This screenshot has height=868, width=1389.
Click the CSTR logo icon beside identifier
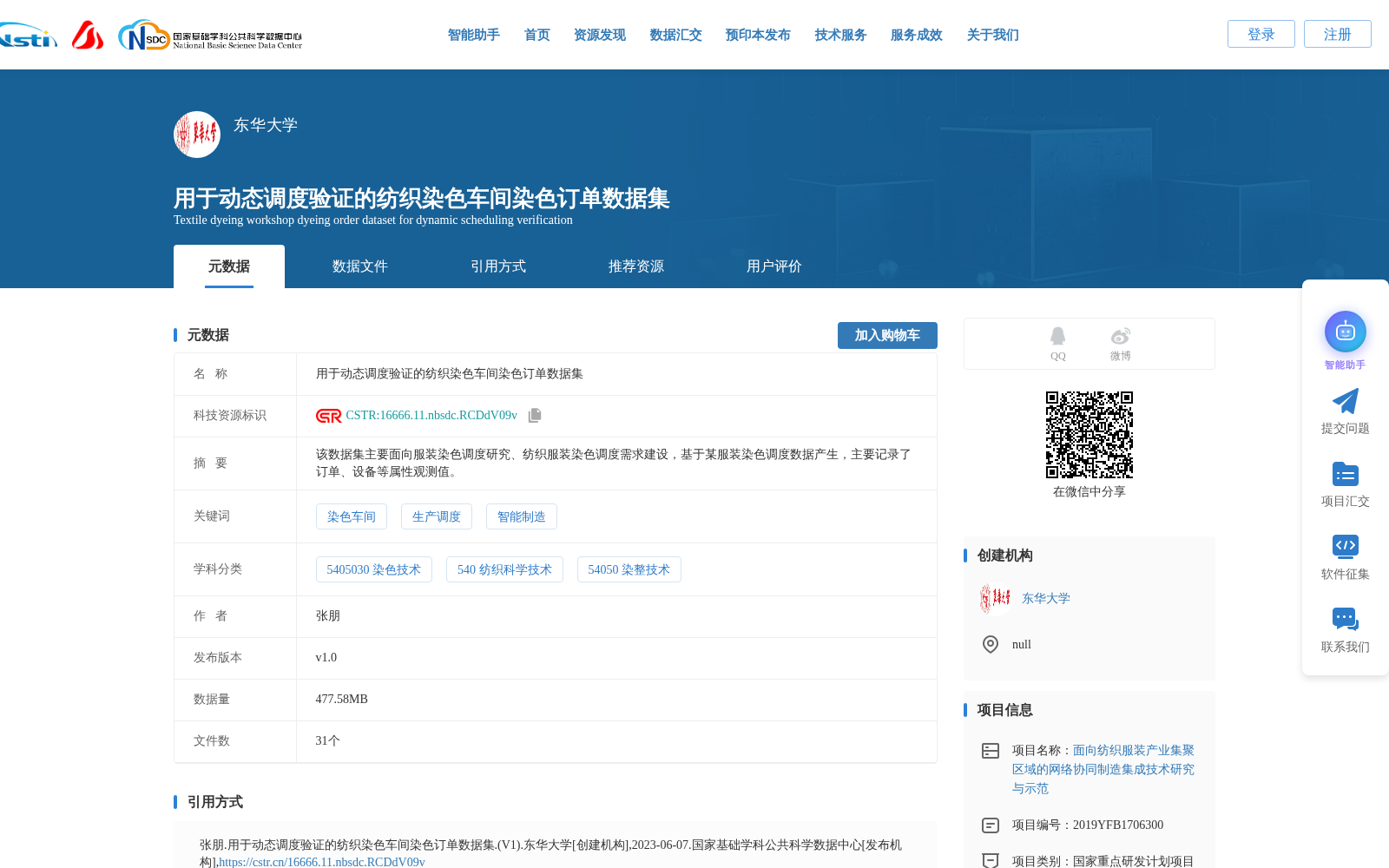pos(328,416)
